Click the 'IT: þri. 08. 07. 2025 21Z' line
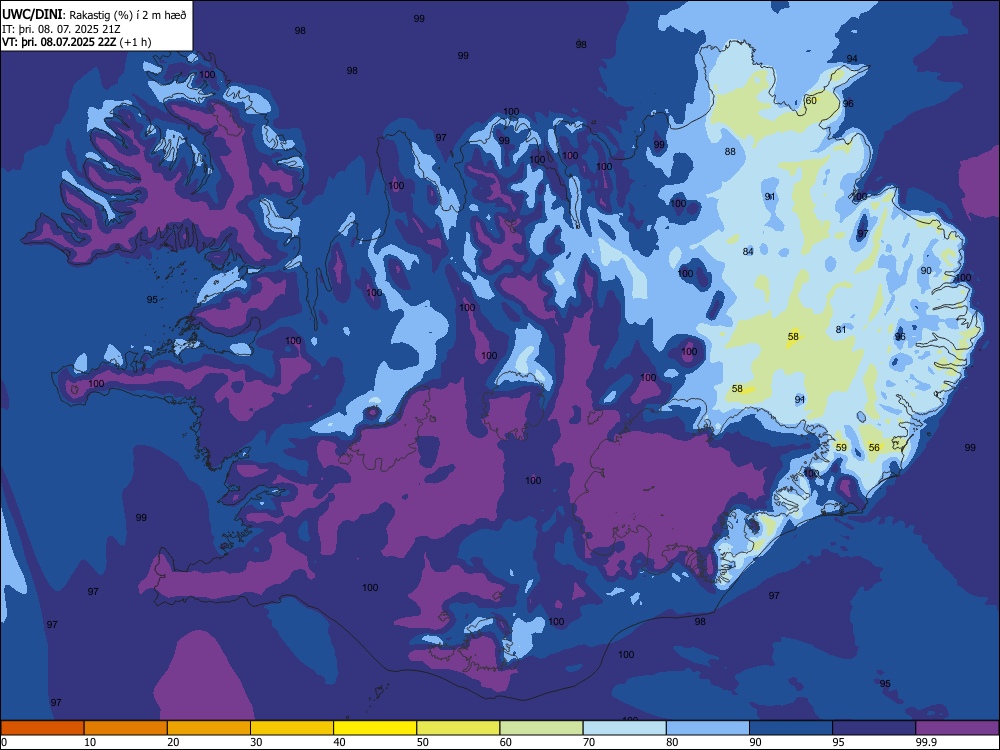1000x750 pixels. [x=61, y=29]
